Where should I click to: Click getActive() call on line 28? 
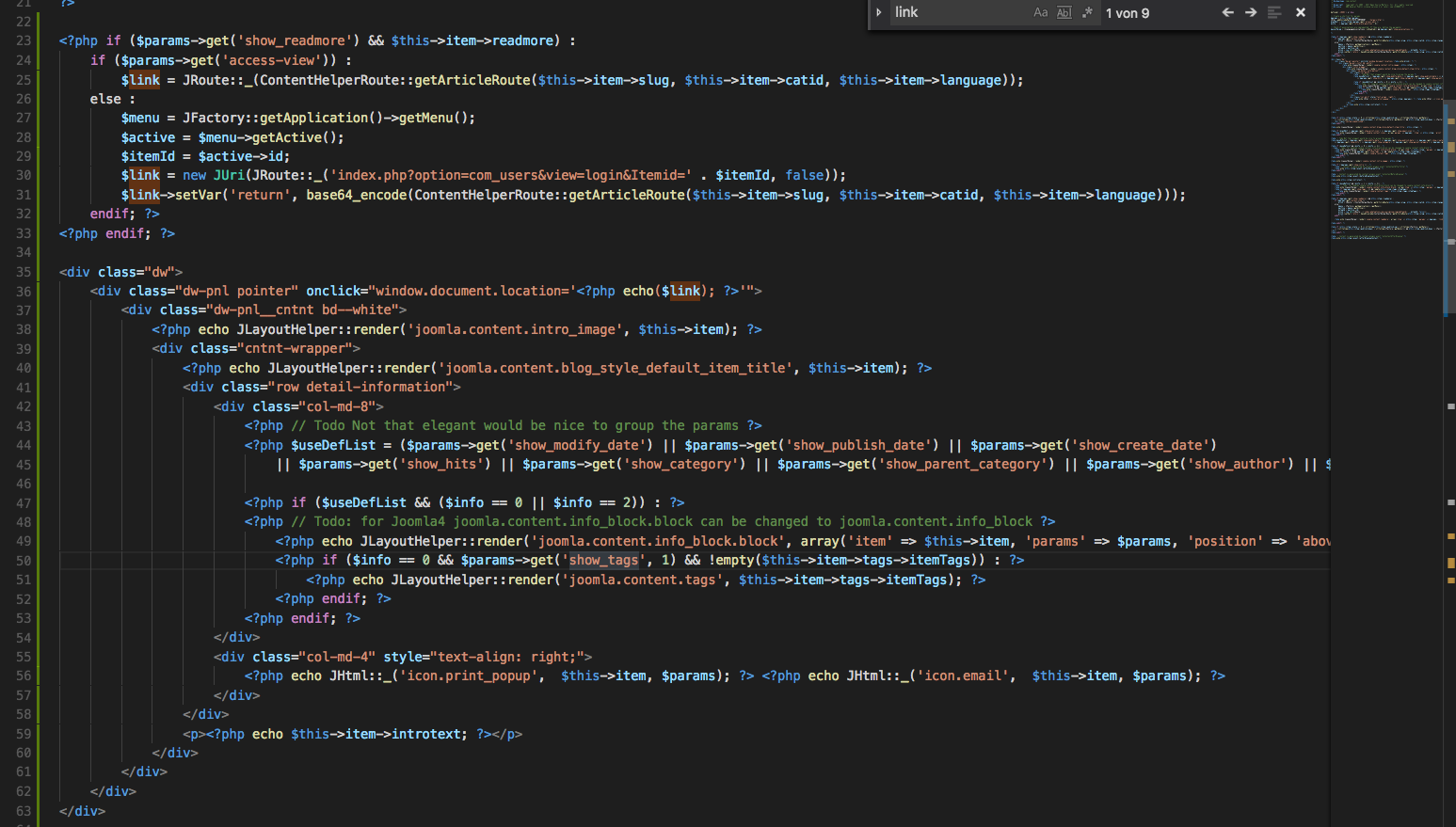(x=295, y=137)
